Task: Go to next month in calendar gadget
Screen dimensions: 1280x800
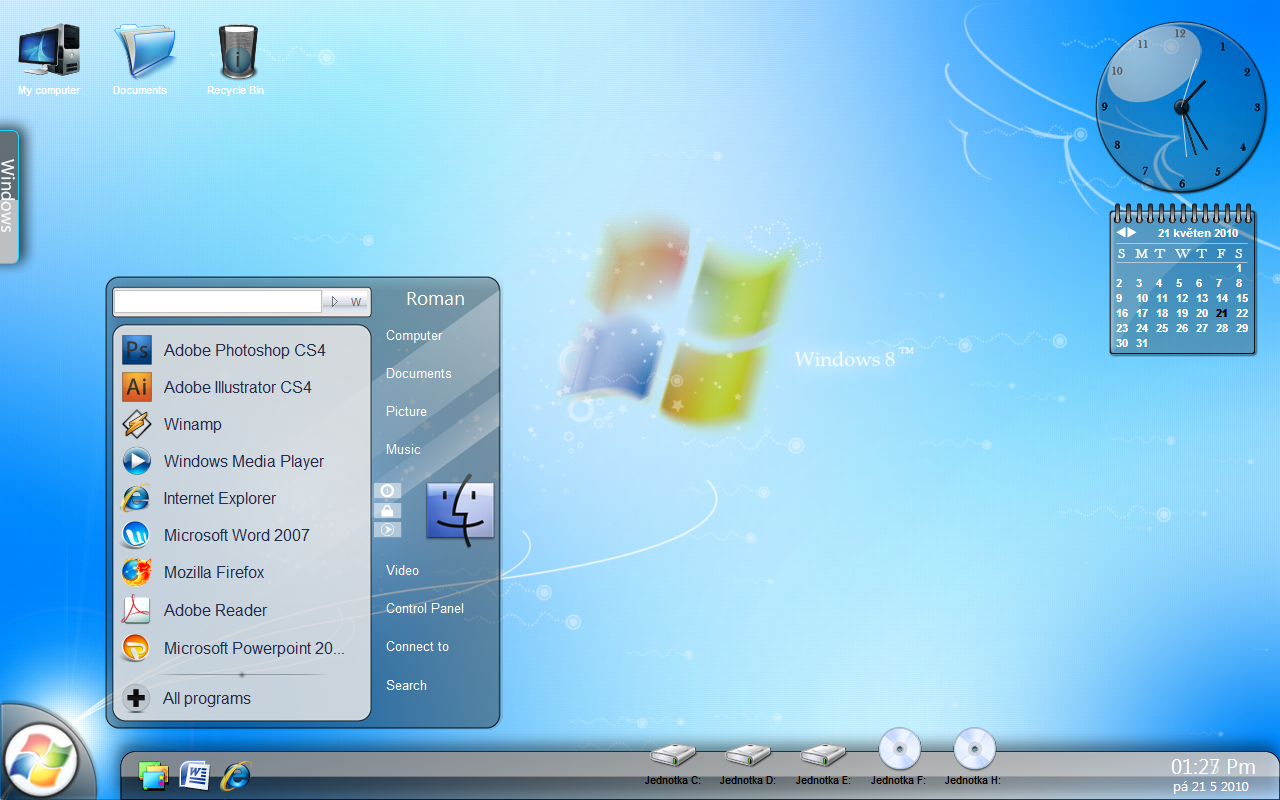Action: 1132,232
